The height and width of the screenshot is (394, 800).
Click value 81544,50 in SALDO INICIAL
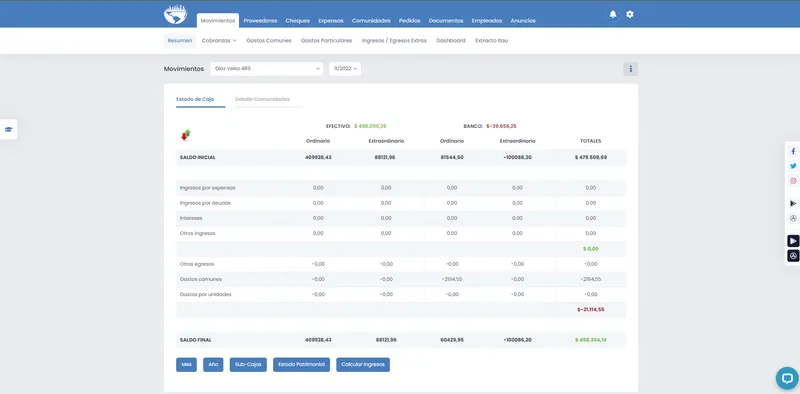[x=452, y=158]
